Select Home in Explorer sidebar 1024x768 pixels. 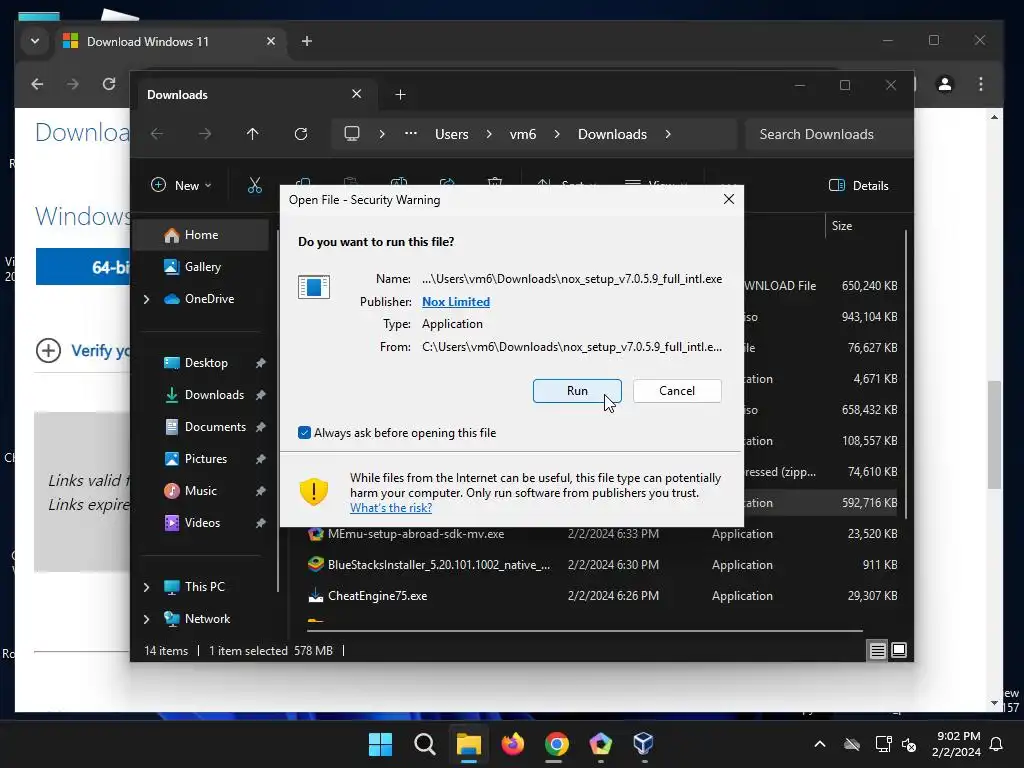200,234
